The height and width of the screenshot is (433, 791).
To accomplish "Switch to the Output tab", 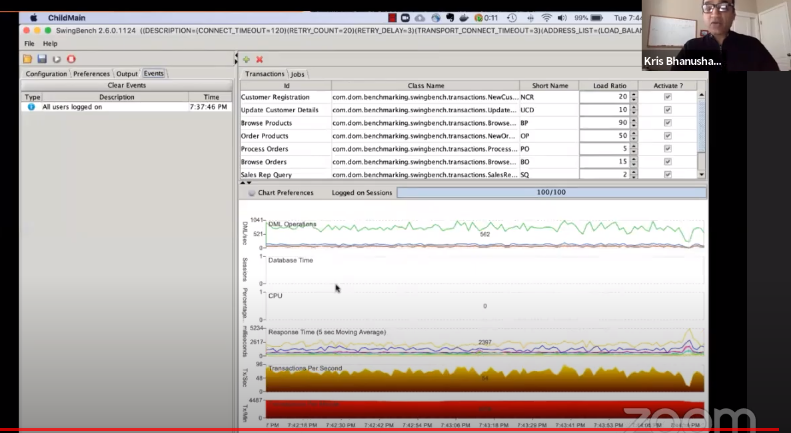I will [x=127, y=74].
